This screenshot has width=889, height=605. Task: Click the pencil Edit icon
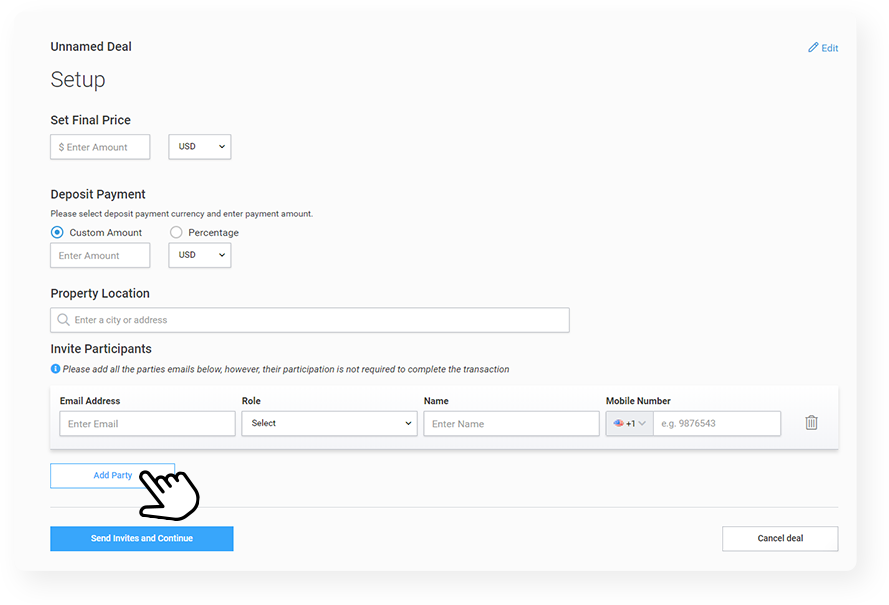pos(813,48)
